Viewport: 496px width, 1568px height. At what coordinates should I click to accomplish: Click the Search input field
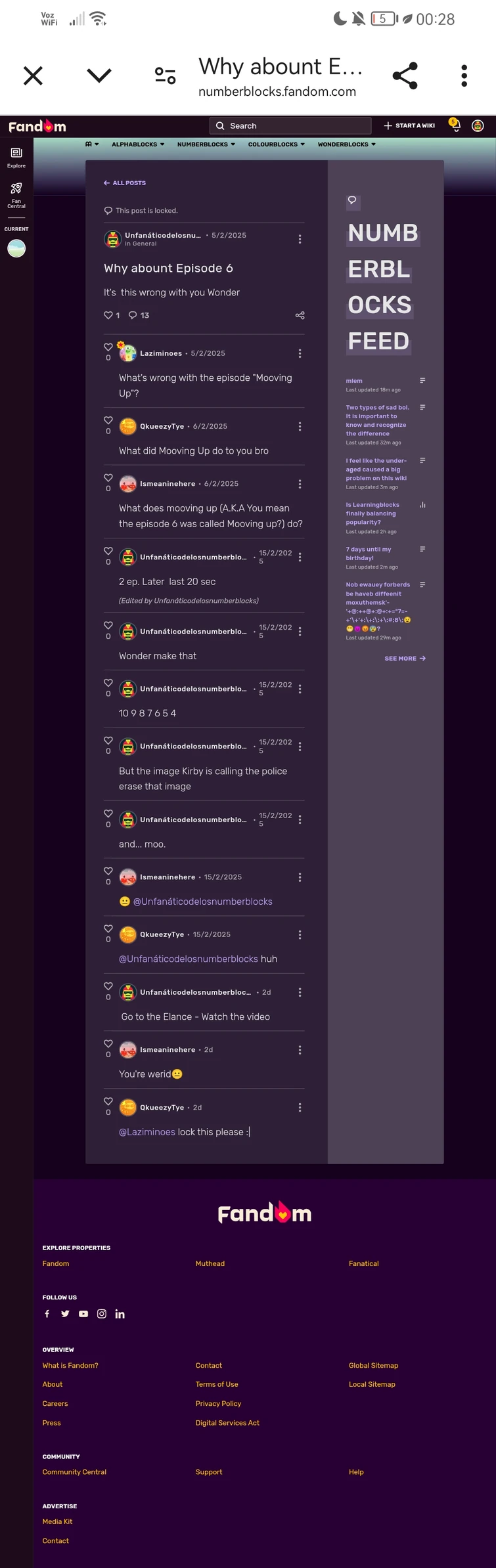point(290,125)
